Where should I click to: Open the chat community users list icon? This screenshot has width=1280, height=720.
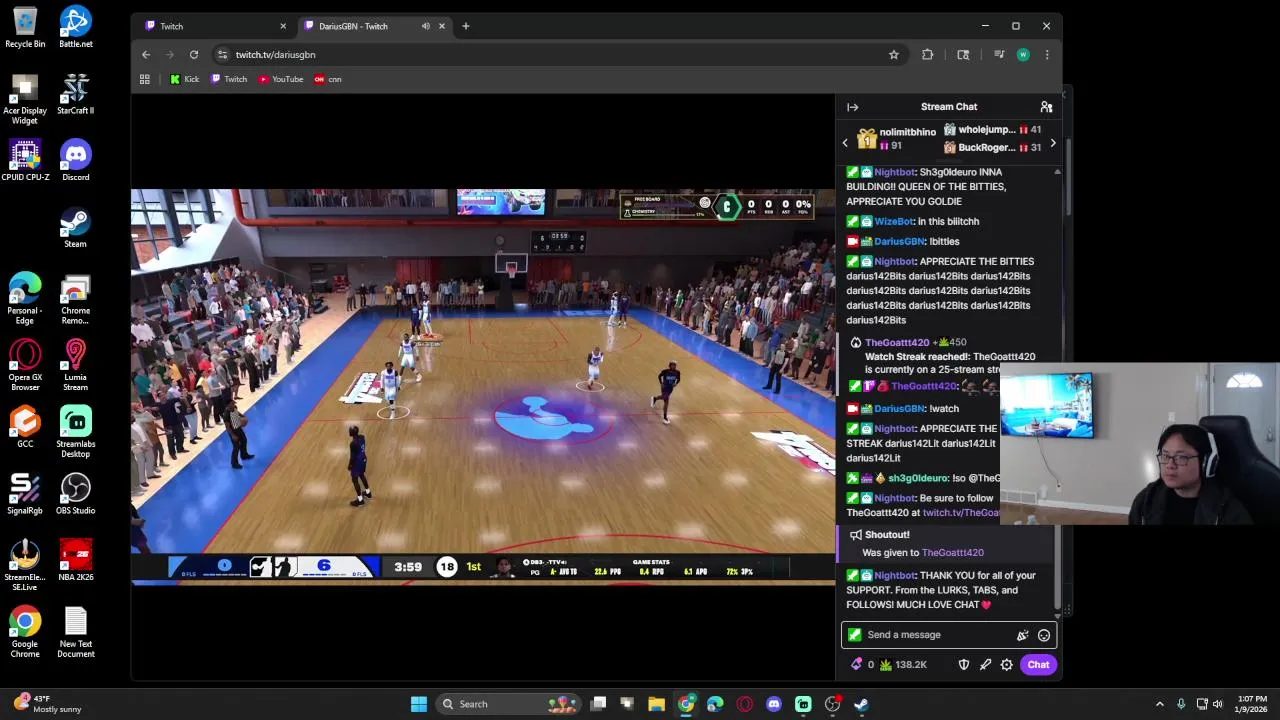coord(1046,107)
